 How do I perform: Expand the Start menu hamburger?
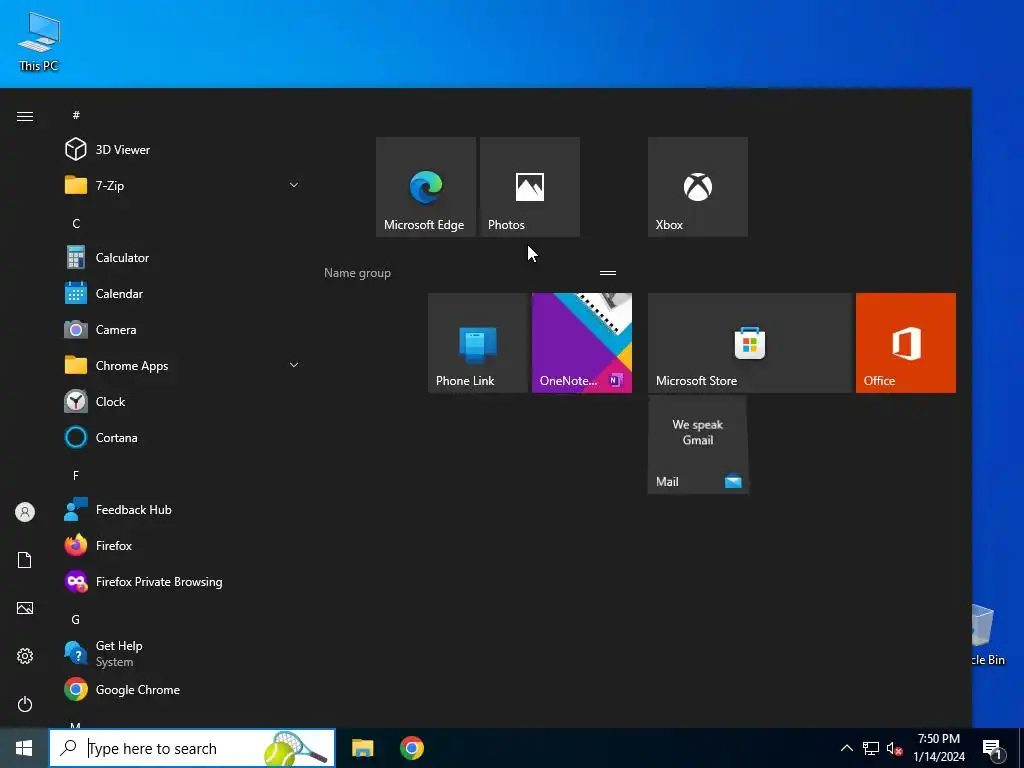point(25,116)
